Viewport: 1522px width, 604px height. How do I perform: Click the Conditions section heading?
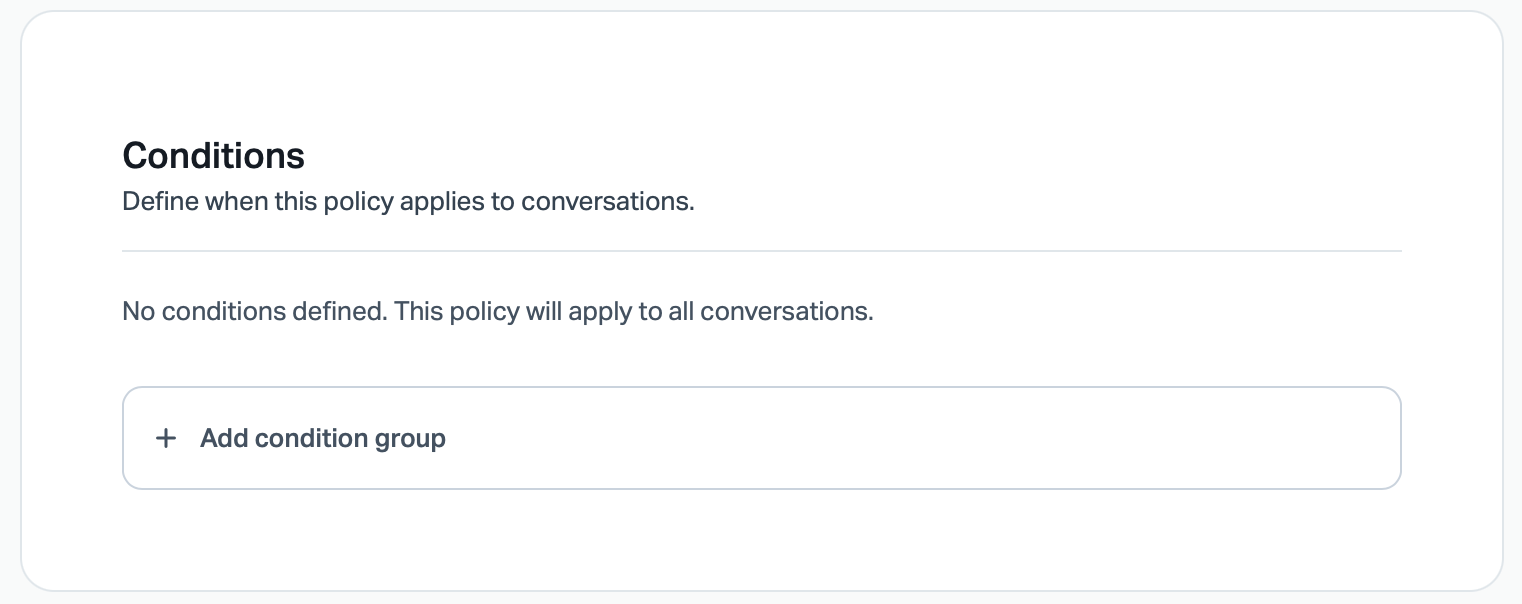coord(213,156)
